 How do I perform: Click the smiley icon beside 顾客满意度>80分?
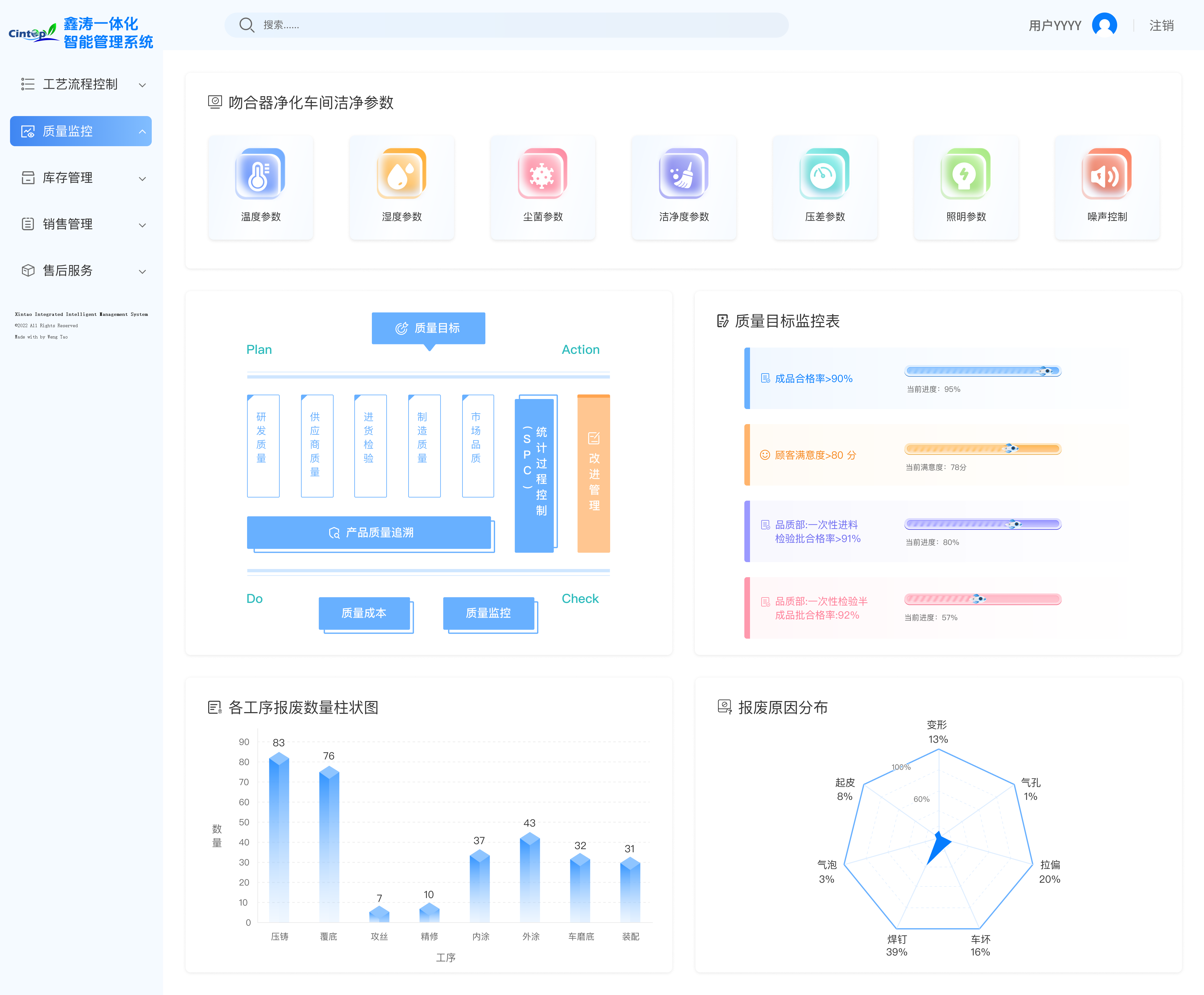[x=765, y=455]
